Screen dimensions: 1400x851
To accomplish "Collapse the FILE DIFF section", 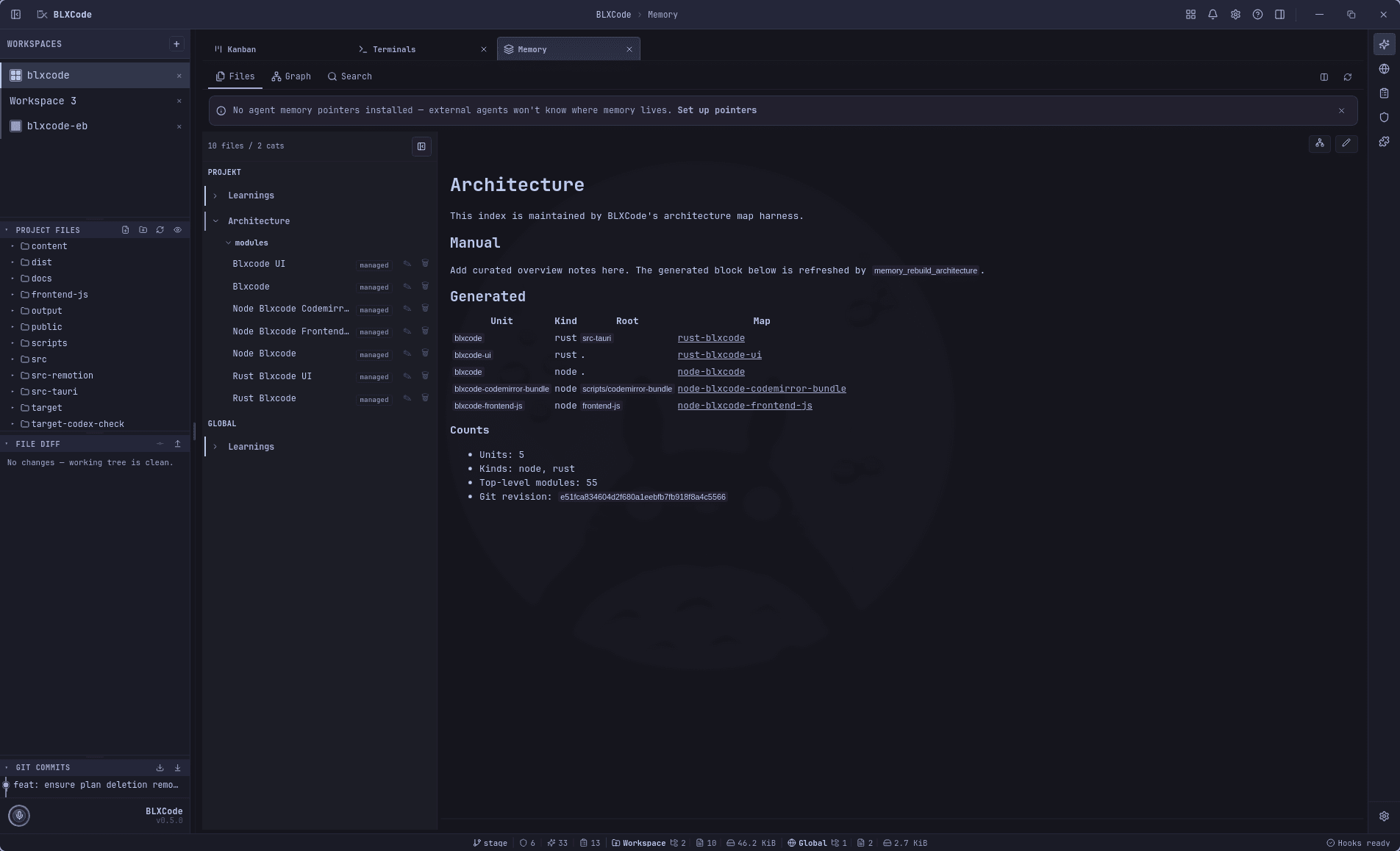I will click(x=7, y=444).
